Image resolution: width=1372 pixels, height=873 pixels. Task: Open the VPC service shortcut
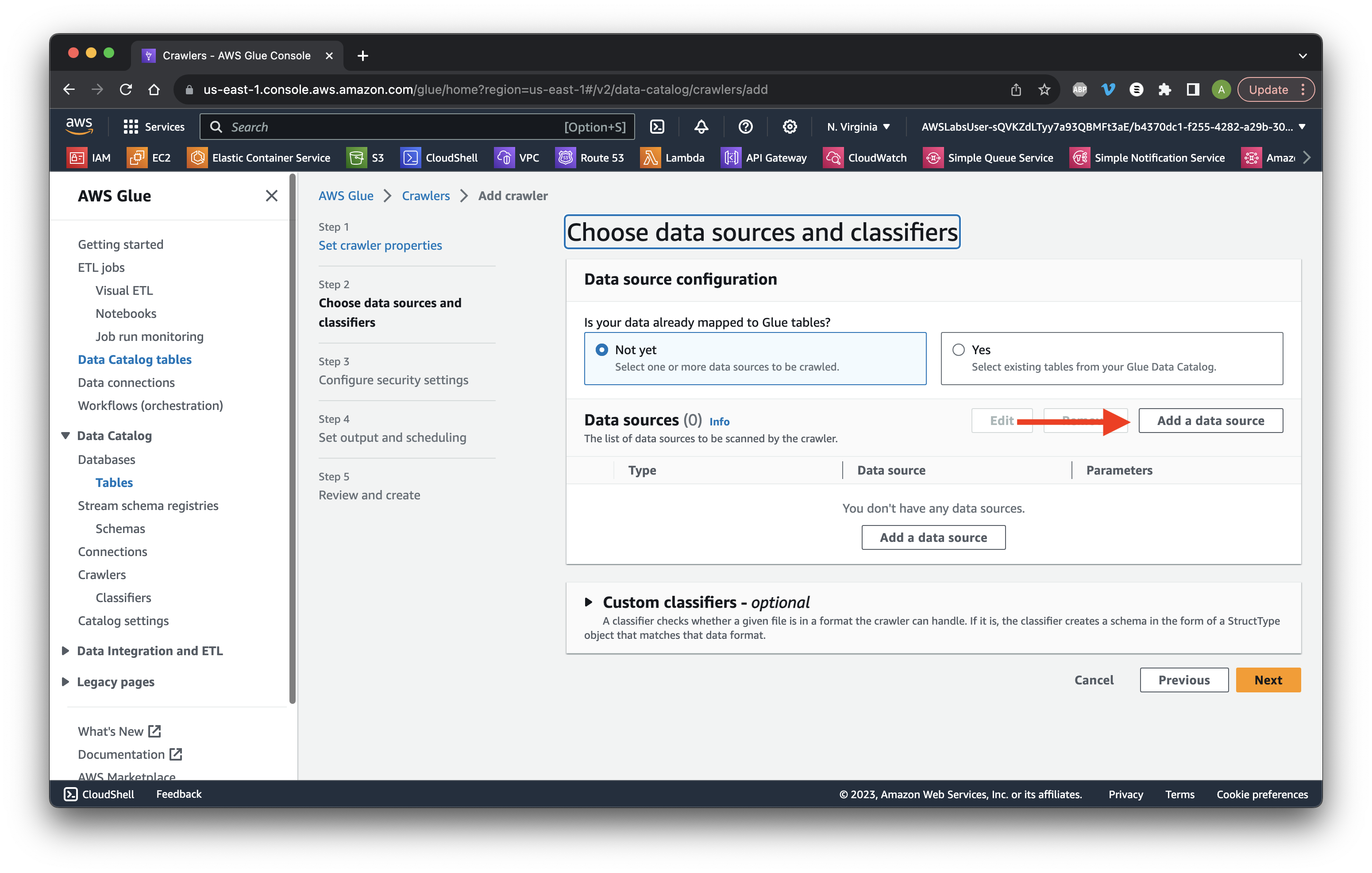pos(517,158)
